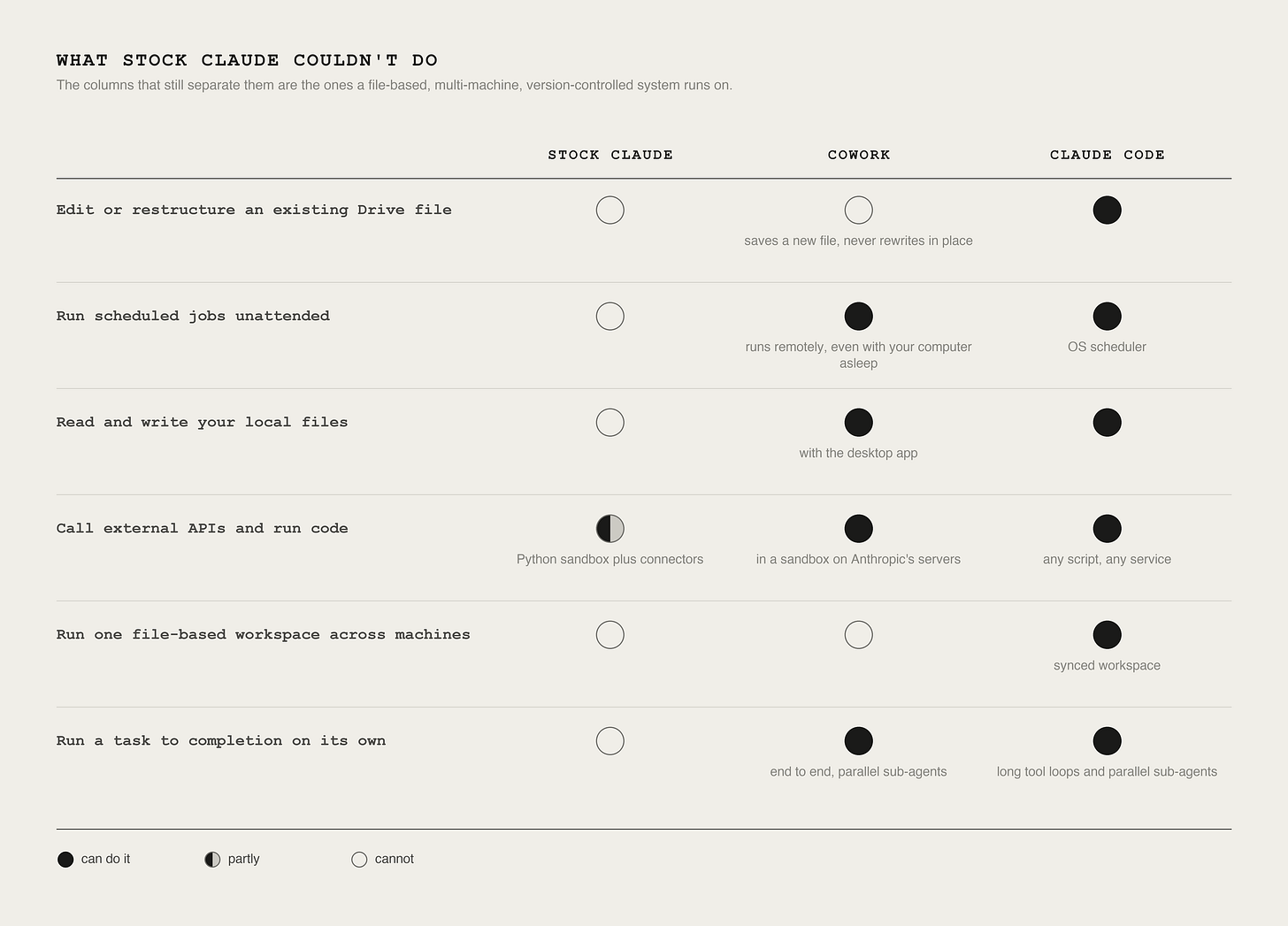The width and height of the screenshot is (1288, 926).
Task: Click the 'OS scheduler' note text
Action: click(1107, 347)
